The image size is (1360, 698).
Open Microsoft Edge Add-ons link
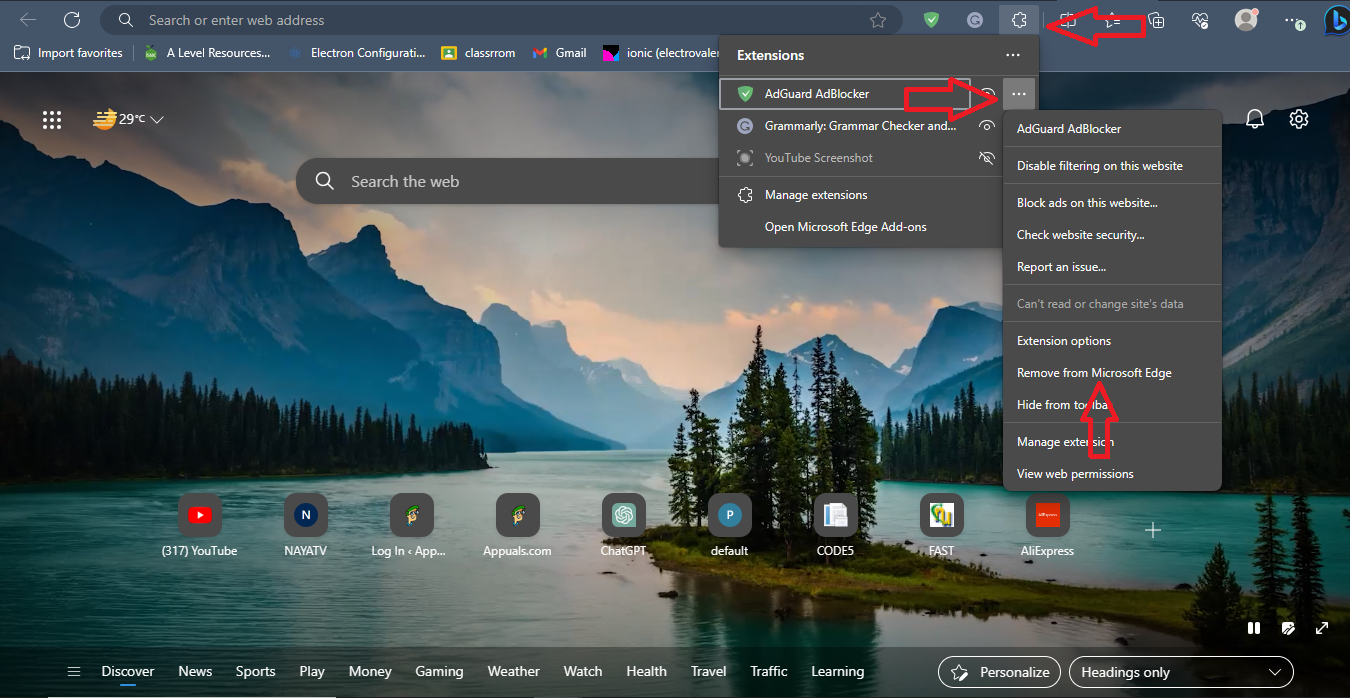pyautogui.click(x=845, y=227)
